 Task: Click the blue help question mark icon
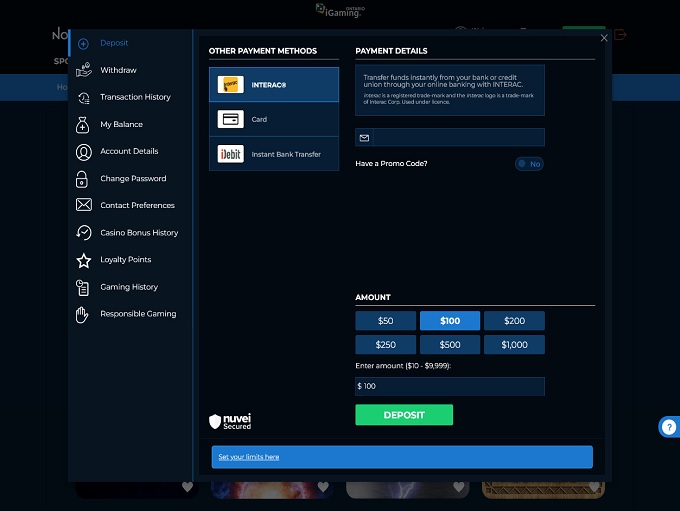pyautogui.click(x=669, y=427)
